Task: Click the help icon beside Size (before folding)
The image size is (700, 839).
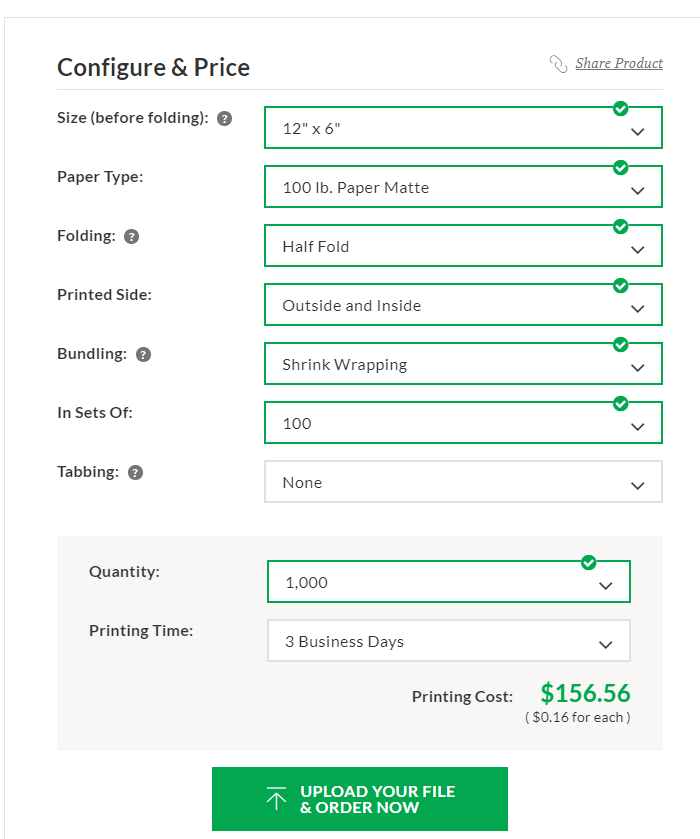Action: coord(225,119)
